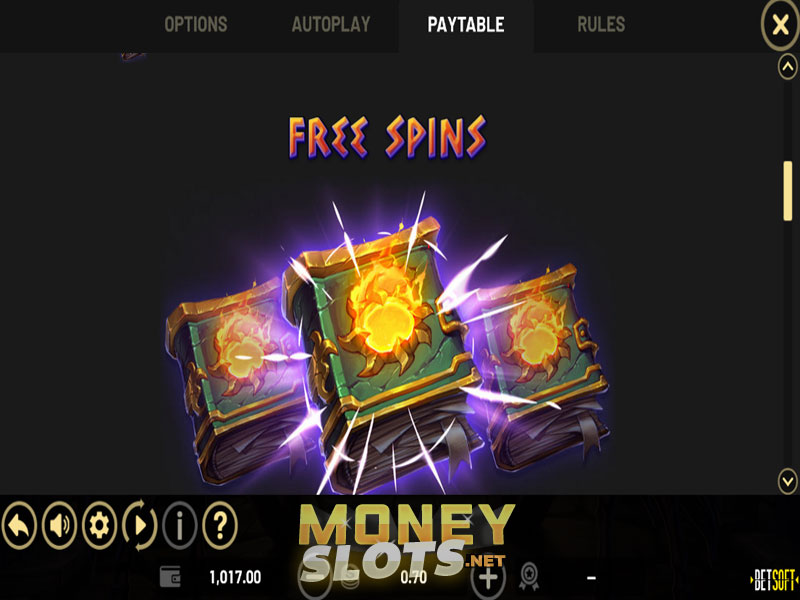Click the MoneySlots.net logo link
The height and width of the screenshot is (600, 800).
407,543
